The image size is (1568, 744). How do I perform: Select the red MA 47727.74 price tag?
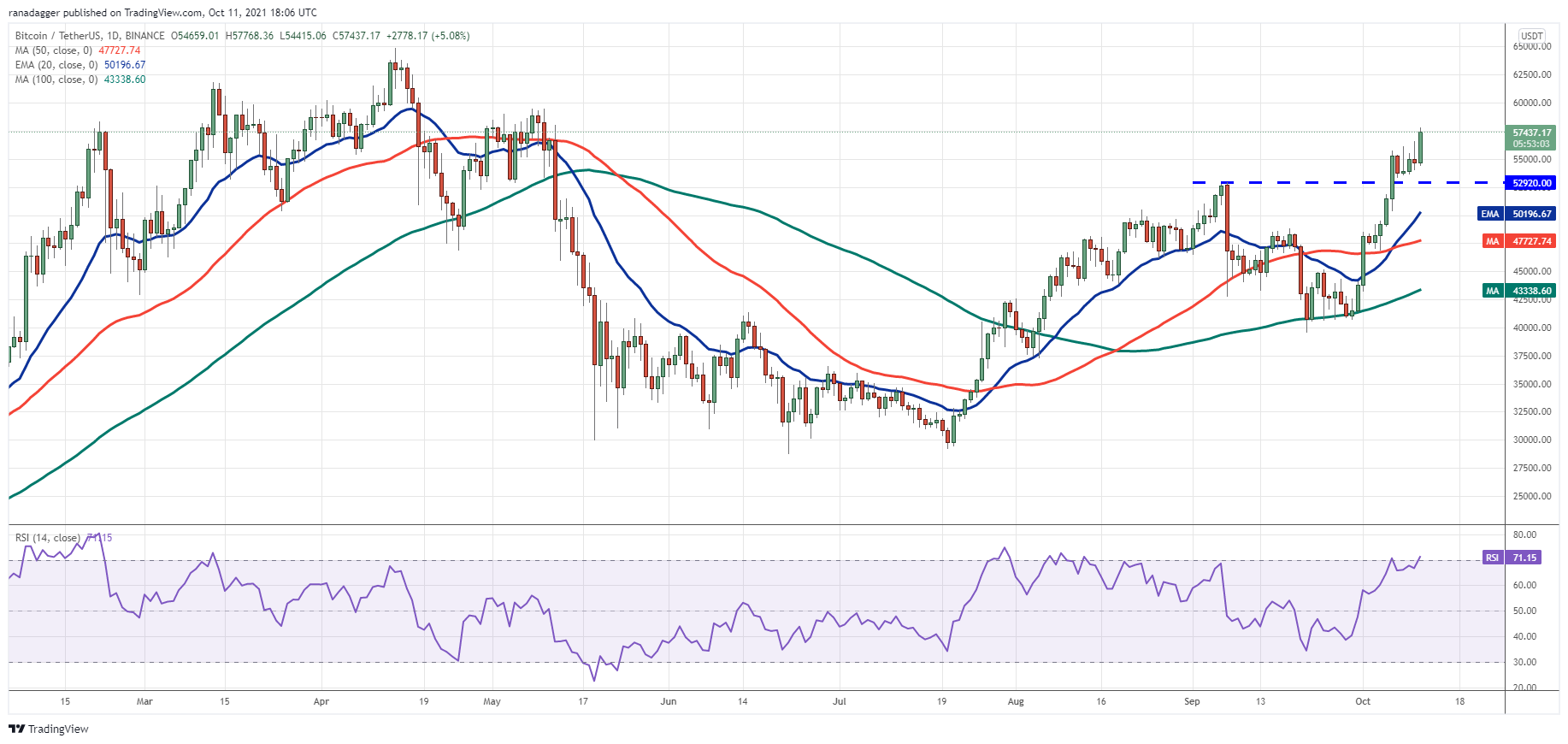(x=1518, y=241)
